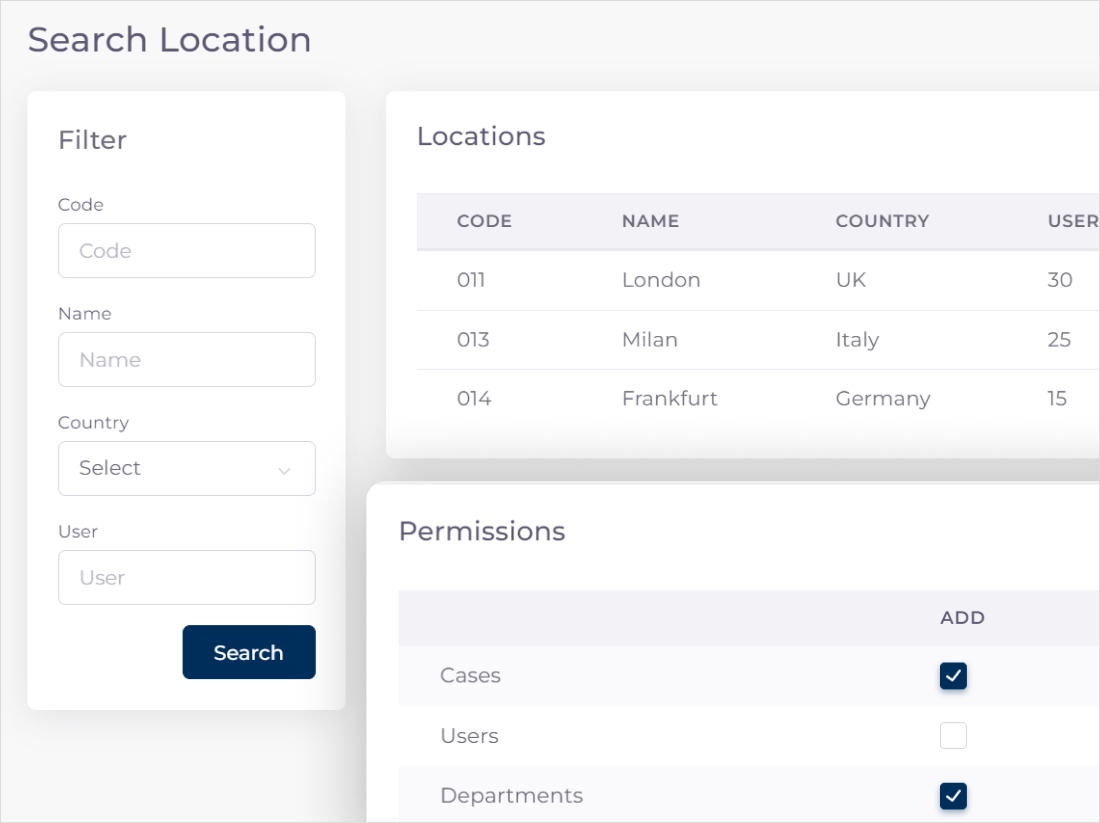This screenshot has width=1100, height=823.
Task: Click the NAME column header
Action: 650,221
